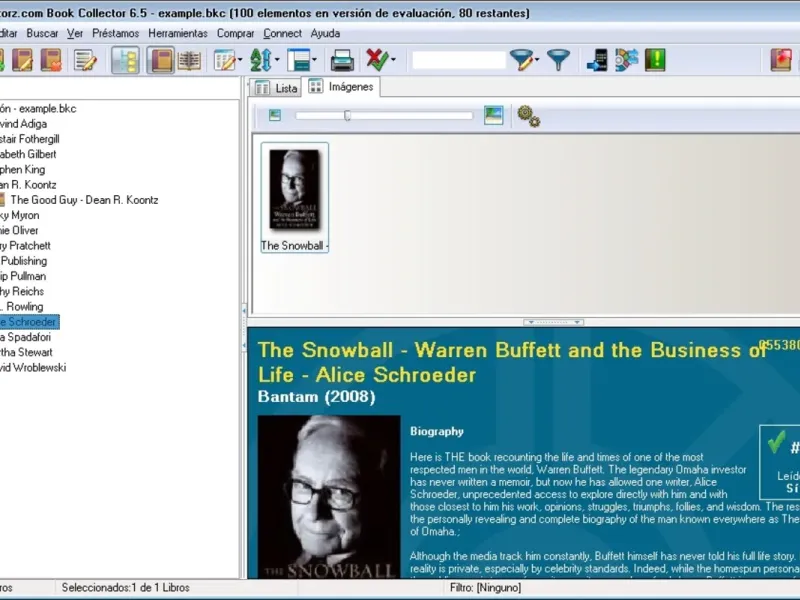Click the Filtro: [Ninguno] status text

[x=485, y=588]
